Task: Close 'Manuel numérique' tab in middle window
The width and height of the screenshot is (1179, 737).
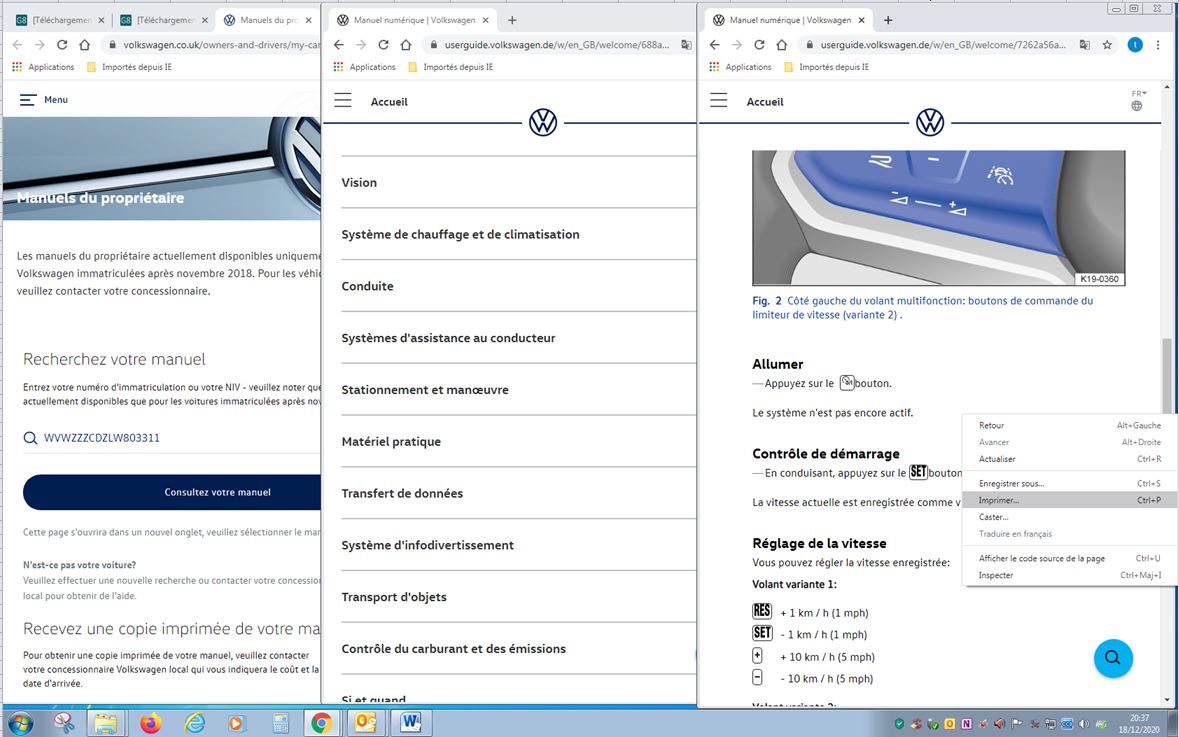Action: tap(486, 20)
